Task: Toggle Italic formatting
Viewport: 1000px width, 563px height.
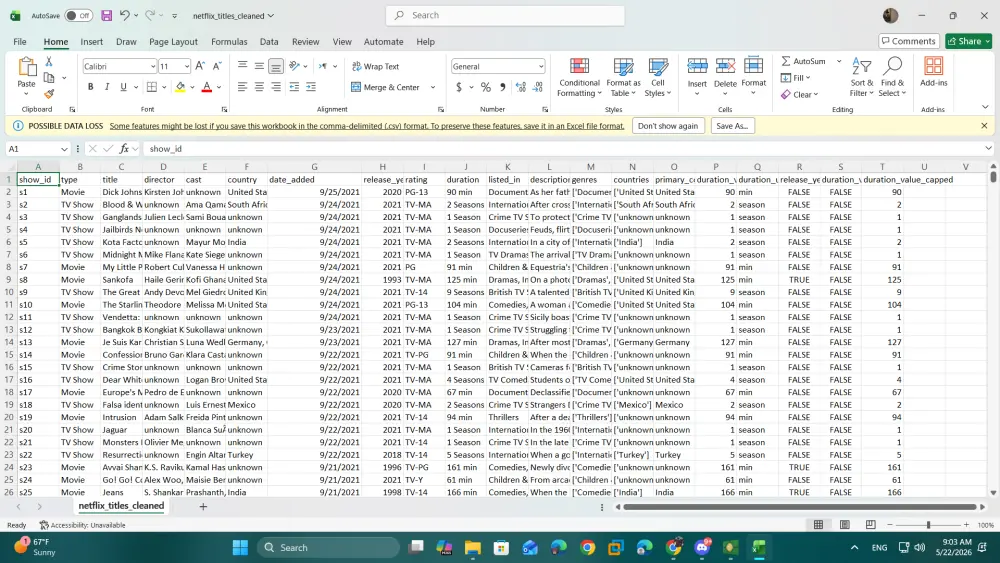Action: 107,87
